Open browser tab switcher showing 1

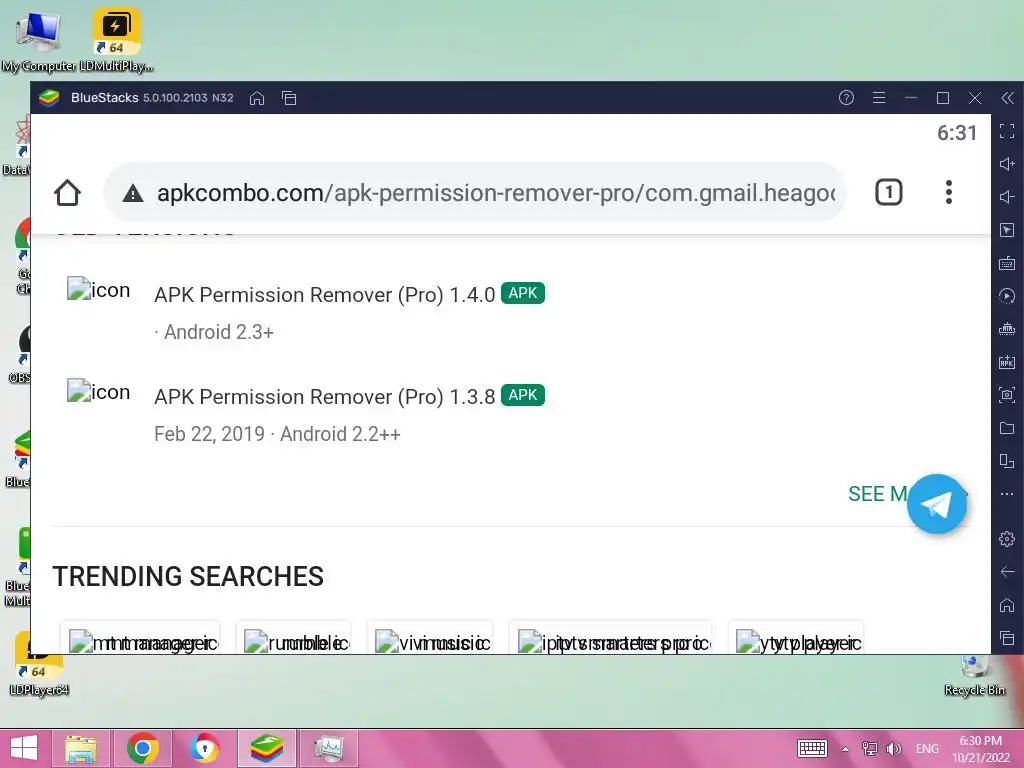pyautogui.click(x=888, y=193)
